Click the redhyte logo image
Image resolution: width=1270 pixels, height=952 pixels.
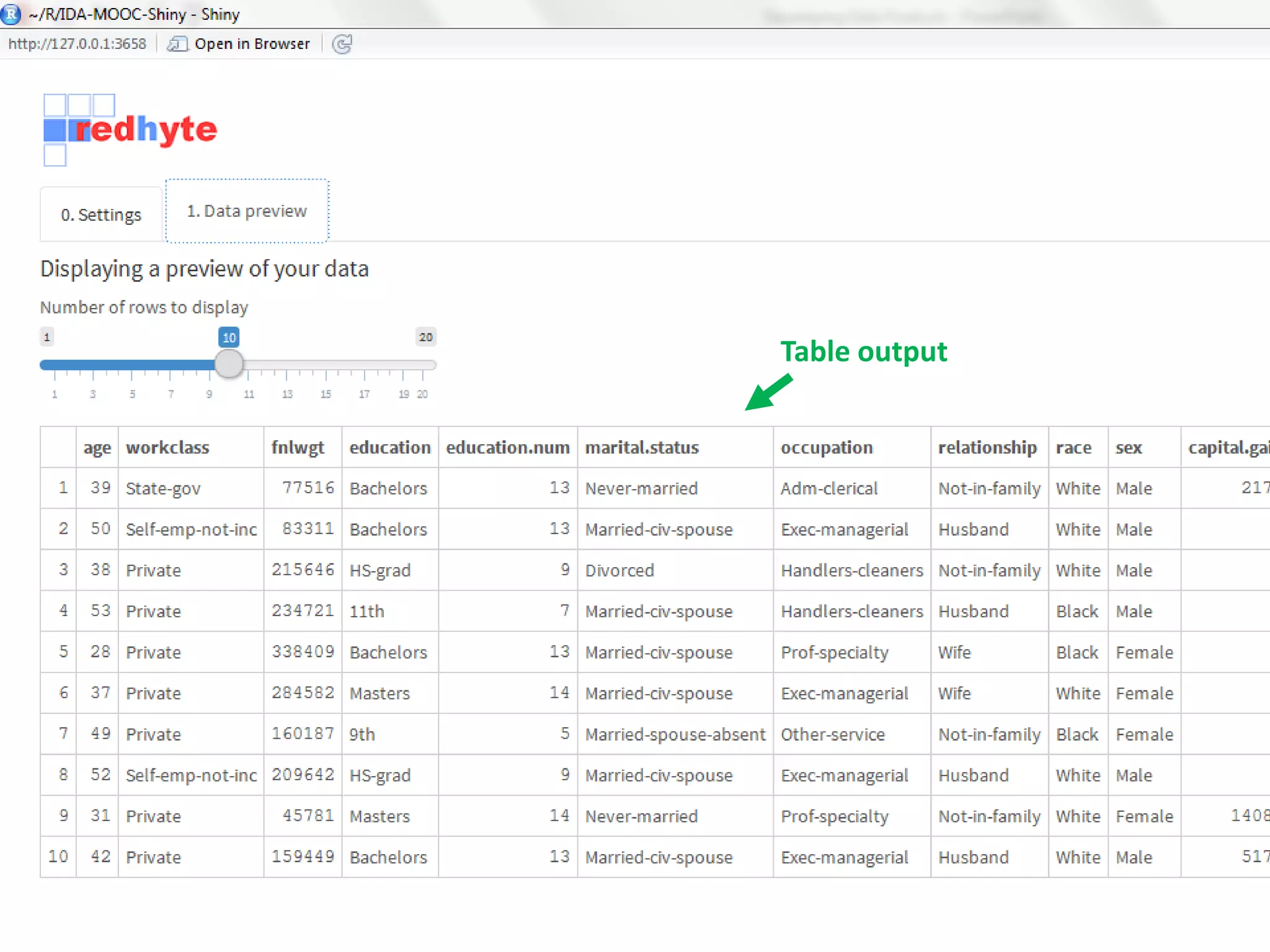(x=130, y=130)
